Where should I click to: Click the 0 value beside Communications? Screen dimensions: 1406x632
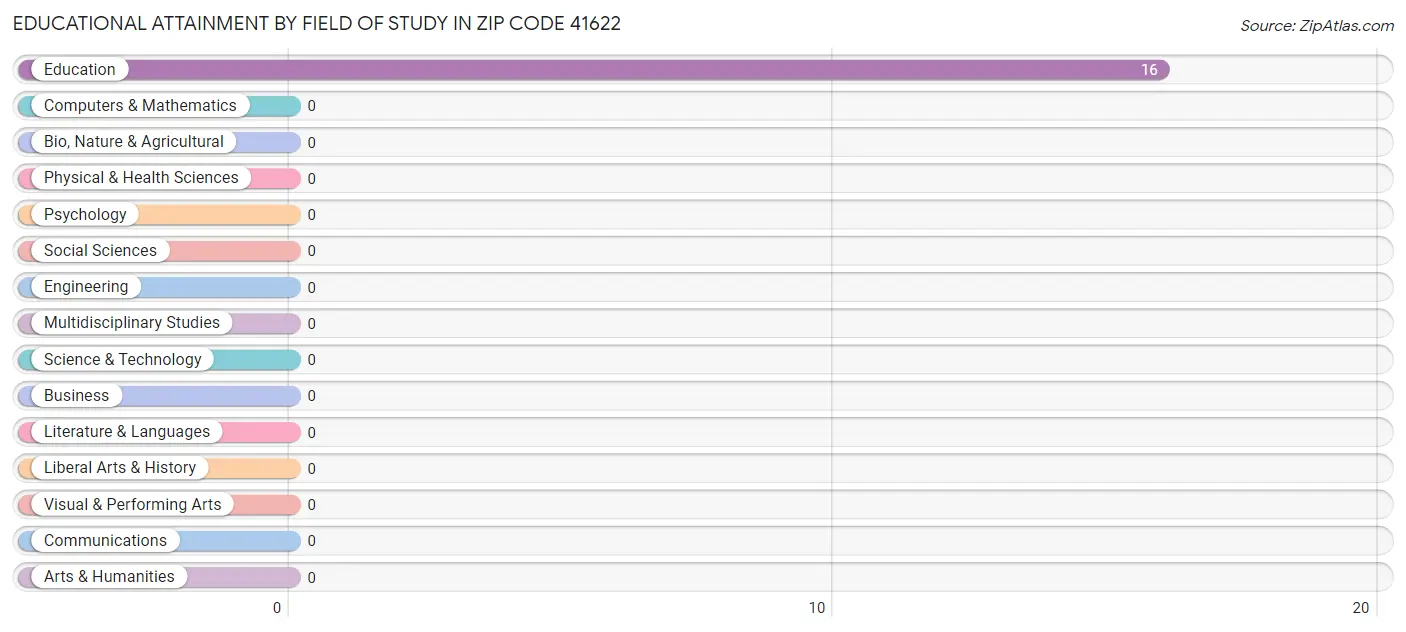click(311, 541)
